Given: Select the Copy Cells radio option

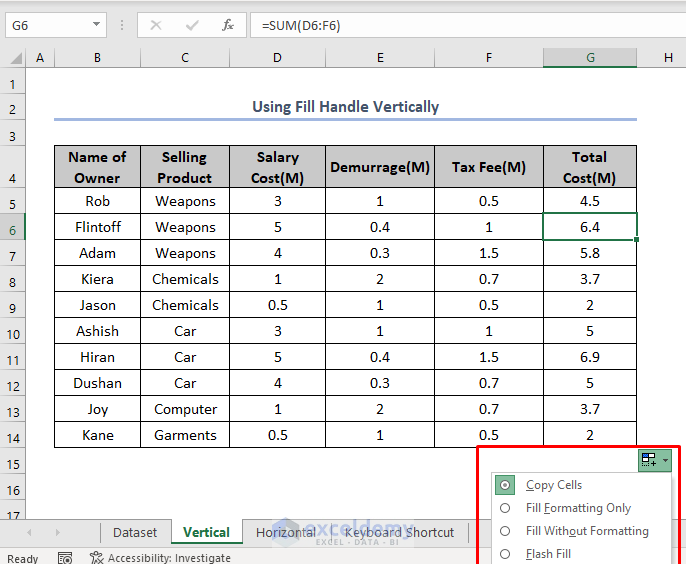Looking at the screenshot, I should click(x=506, y=485).
